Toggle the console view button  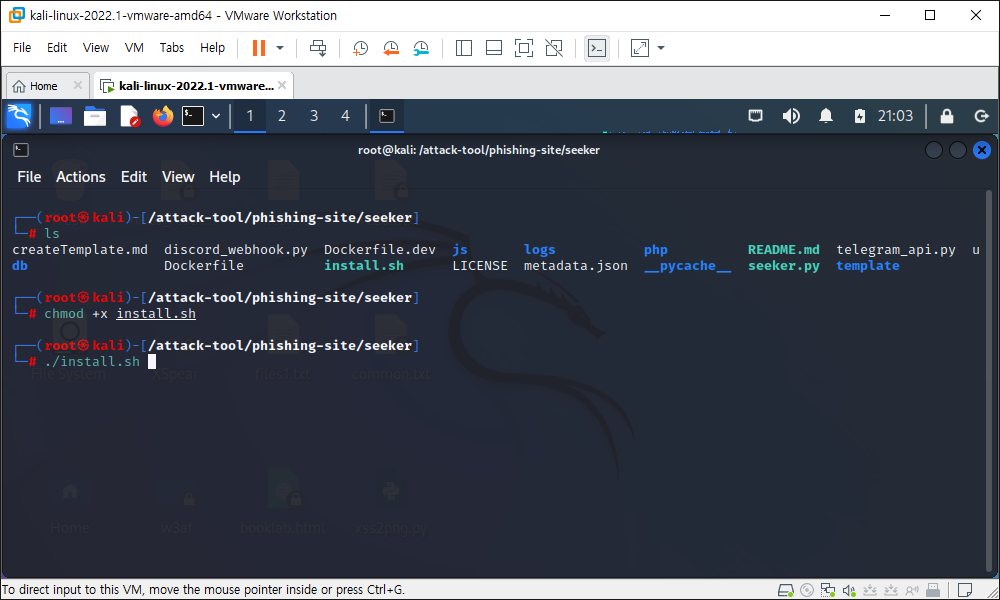click(x=597, y=48)
